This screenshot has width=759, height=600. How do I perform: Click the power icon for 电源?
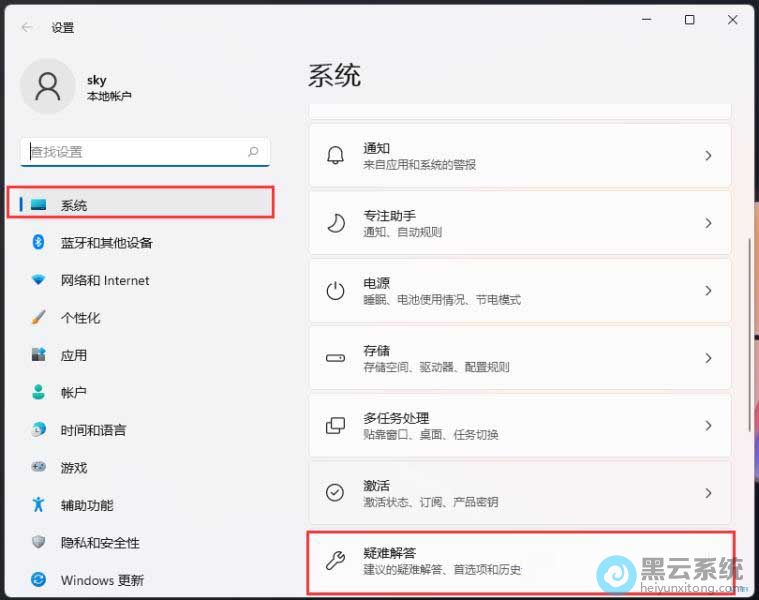336,291
